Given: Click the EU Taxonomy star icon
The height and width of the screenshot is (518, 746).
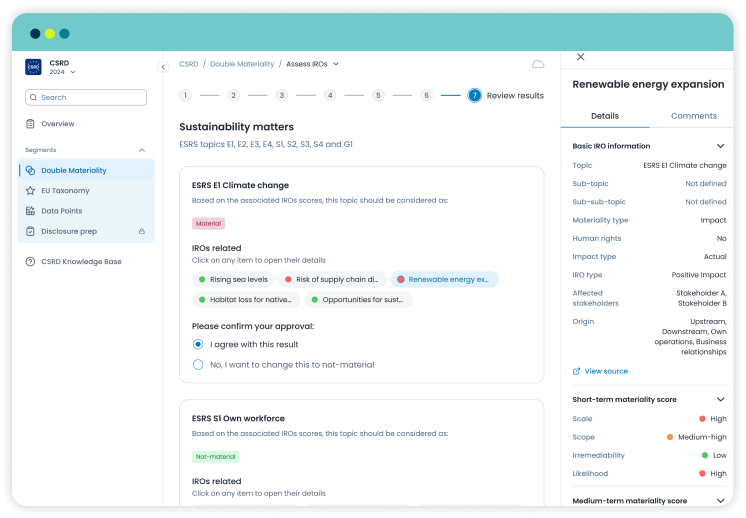Looking at the screenshot, I should [30, 191].
